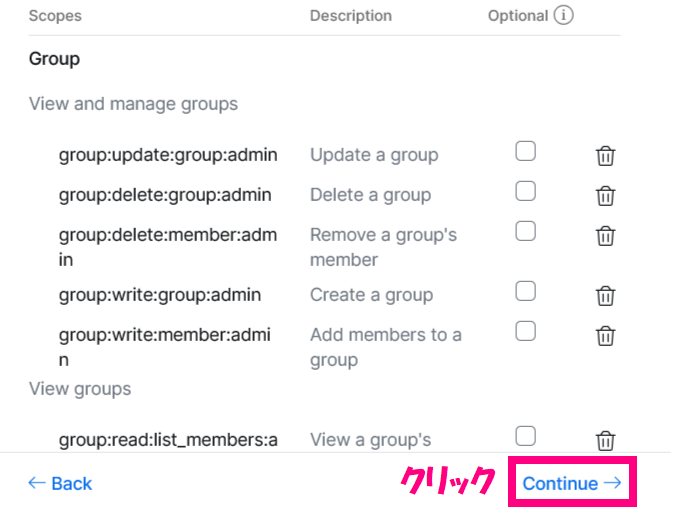Delete the group:write:group:admin scope

coord(605,296)
